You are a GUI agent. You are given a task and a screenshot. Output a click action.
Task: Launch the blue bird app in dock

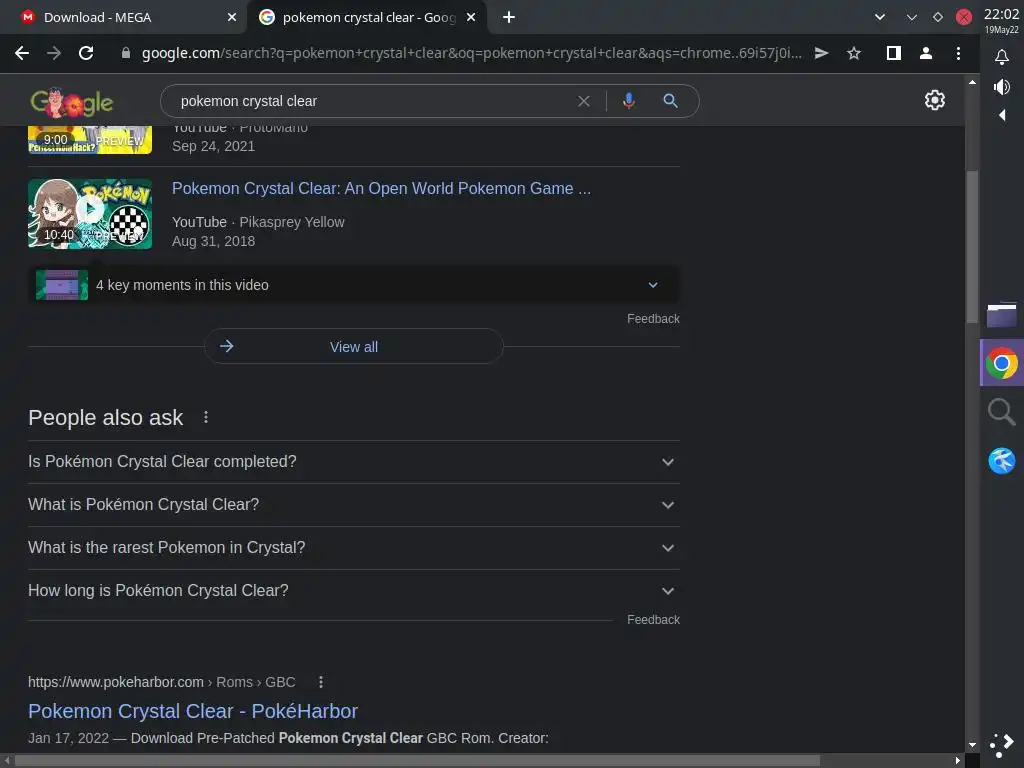(x=1001, y=460)
